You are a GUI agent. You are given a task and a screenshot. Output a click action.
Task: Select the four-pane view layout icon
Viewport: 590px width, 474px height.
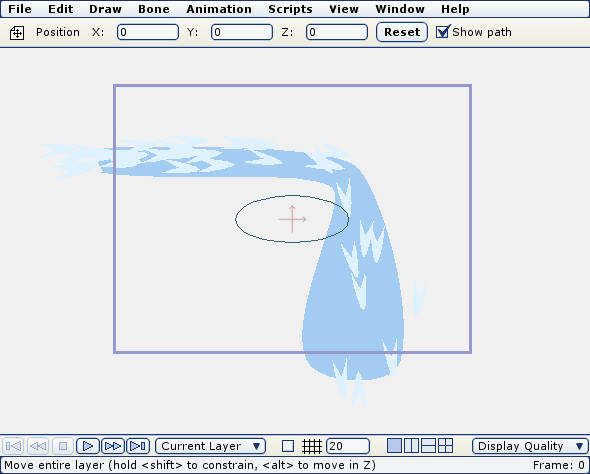tap(446, 446)
